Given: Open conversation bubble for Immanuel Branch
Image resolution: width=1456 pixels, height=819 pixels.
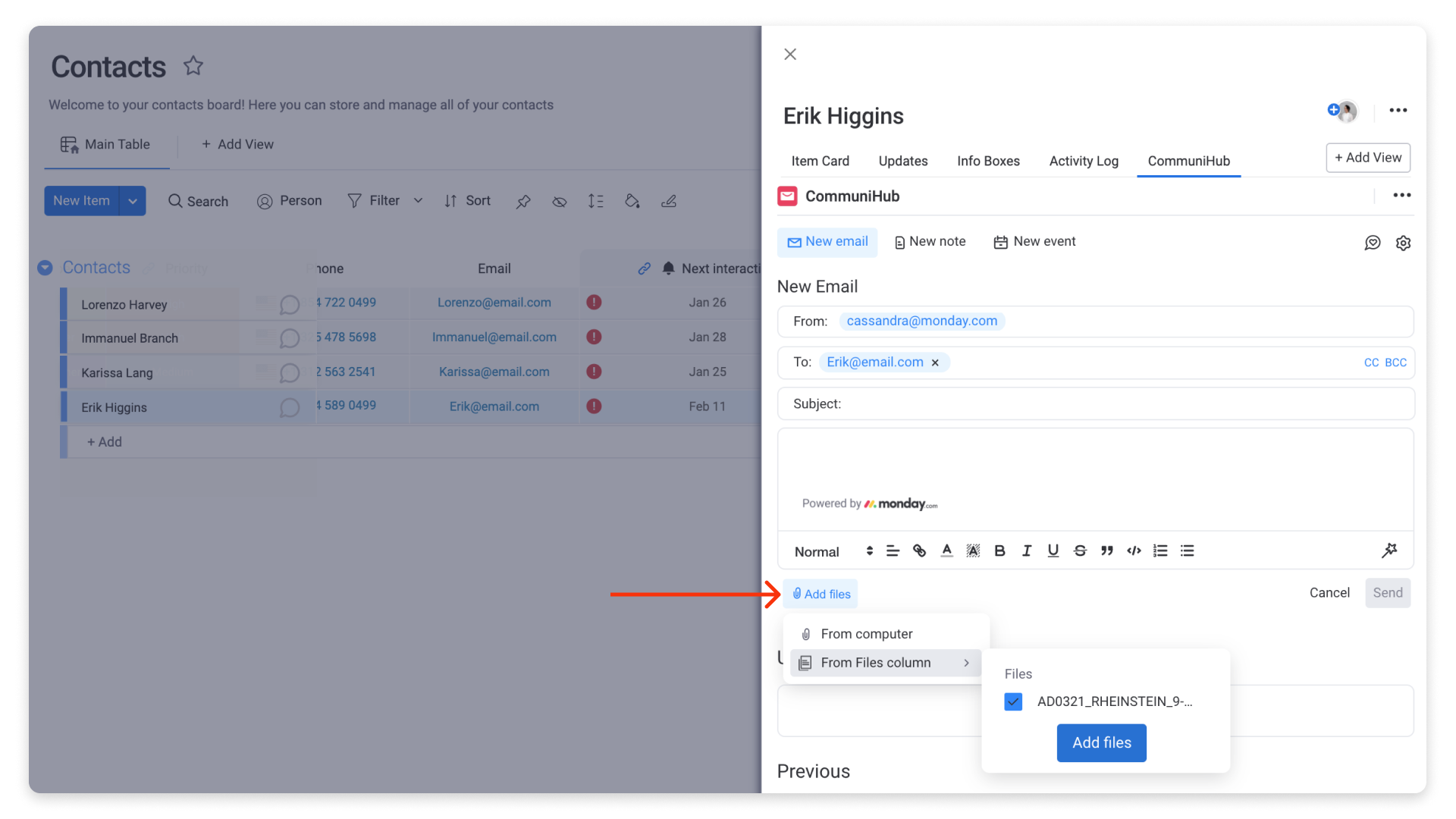Looking at the screenshot, I should point(289,338).
